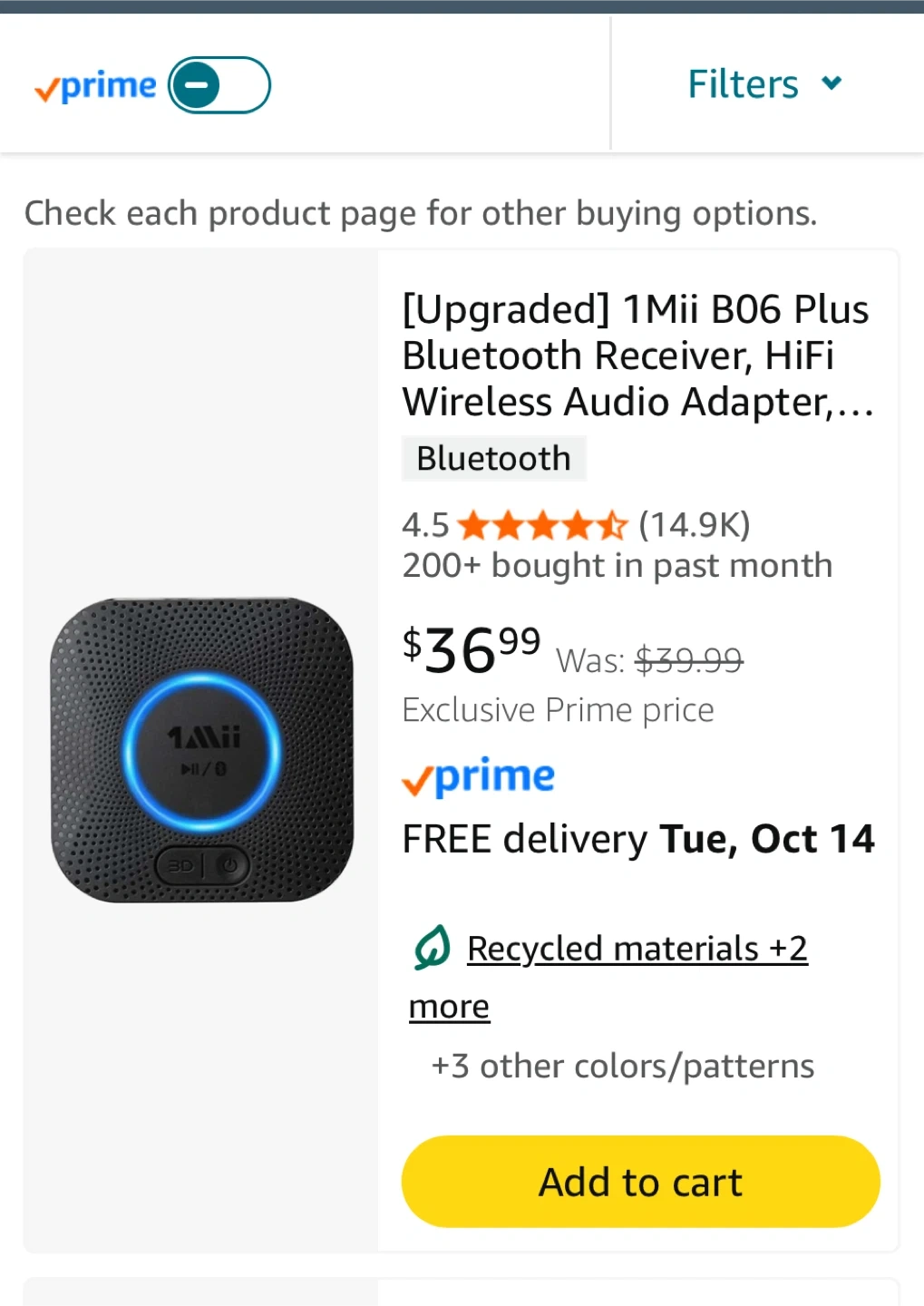
Task: View the +3 other colors/patterns options
Action: click(x=622, y=1067)
